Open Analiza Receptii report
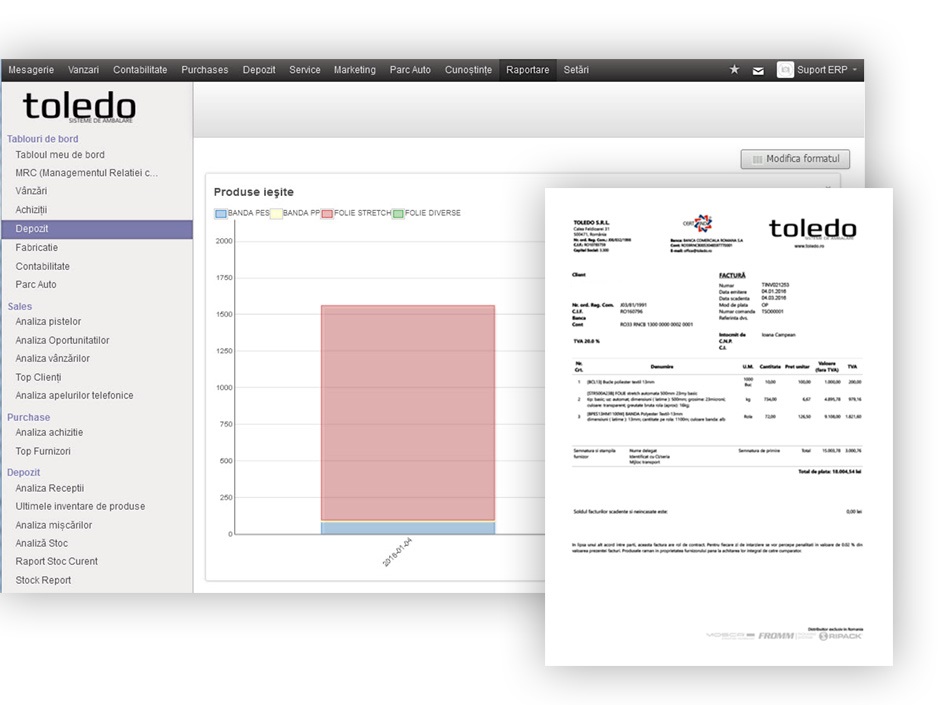 pyautogui.click(x=50, y=489)
